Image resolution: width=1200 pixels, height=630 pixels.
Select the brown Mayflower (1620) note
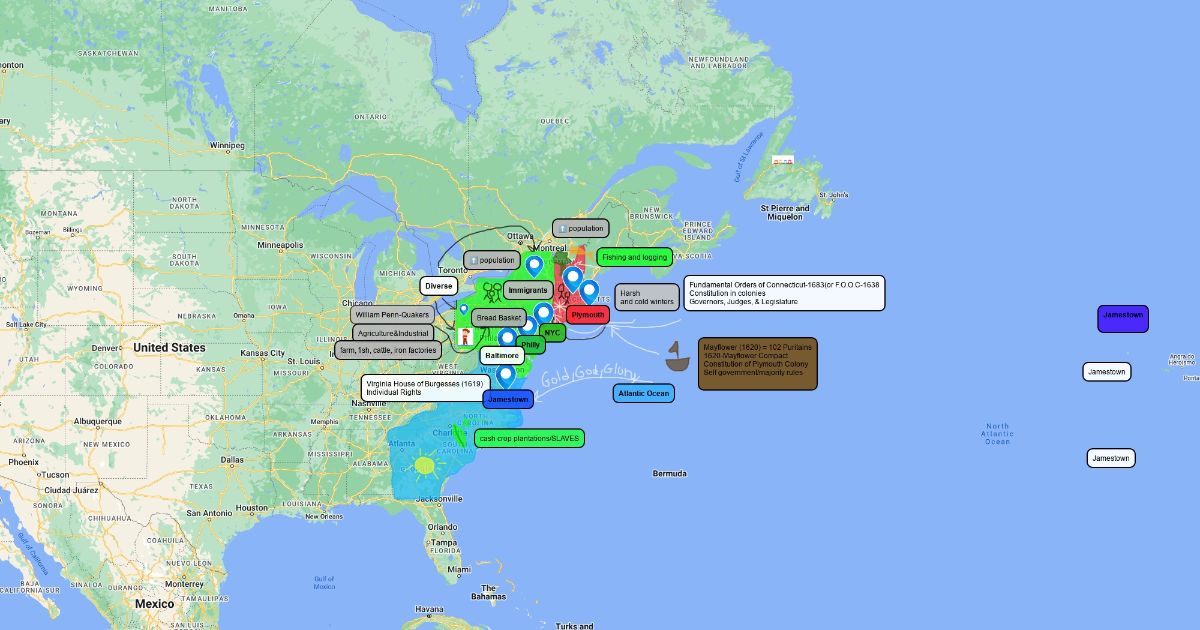758,363
